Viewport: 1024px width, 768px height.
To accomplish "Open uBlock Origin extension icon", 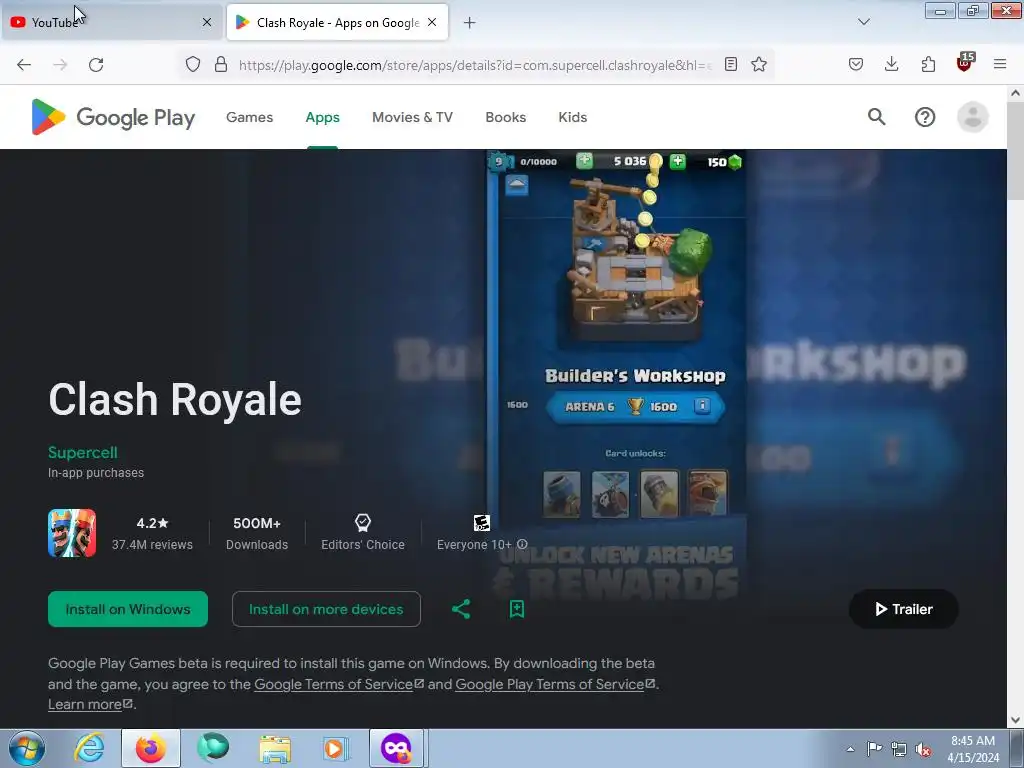I will pos(965,63).
